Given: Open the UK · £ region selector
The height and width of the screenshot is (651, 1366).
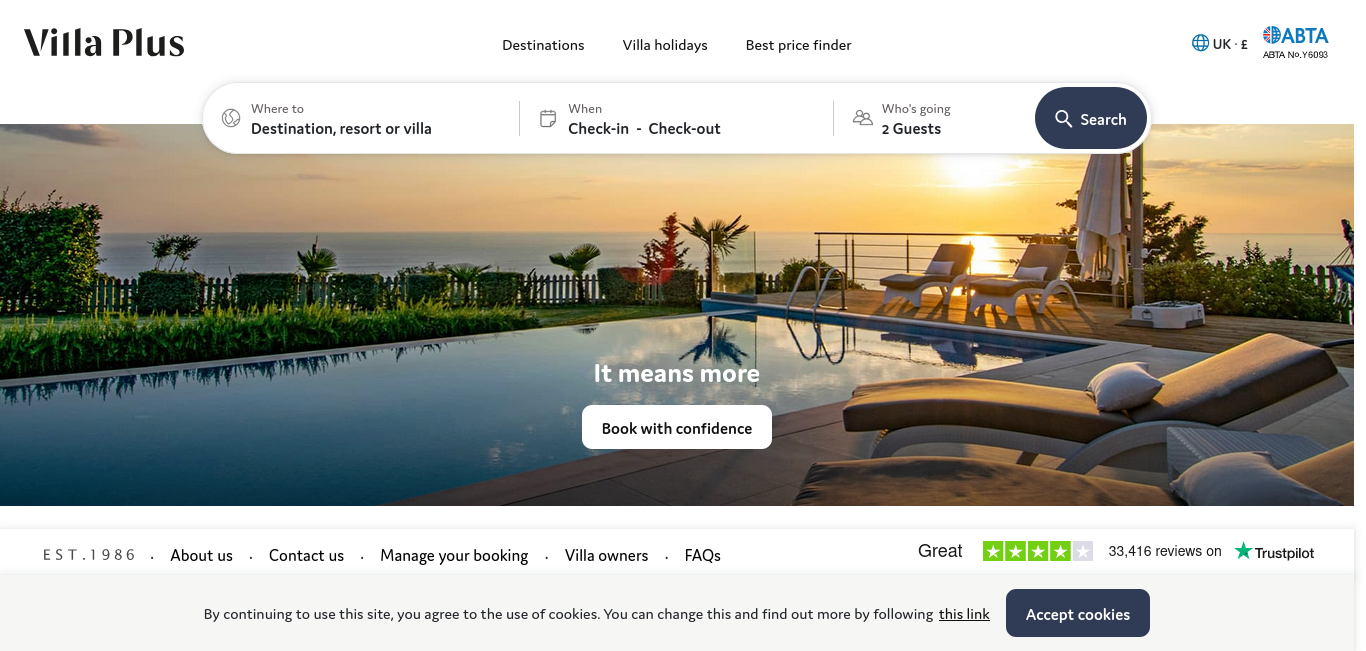Looking at the screenshot, I should pyautogui.click(x=1220, y=44).
